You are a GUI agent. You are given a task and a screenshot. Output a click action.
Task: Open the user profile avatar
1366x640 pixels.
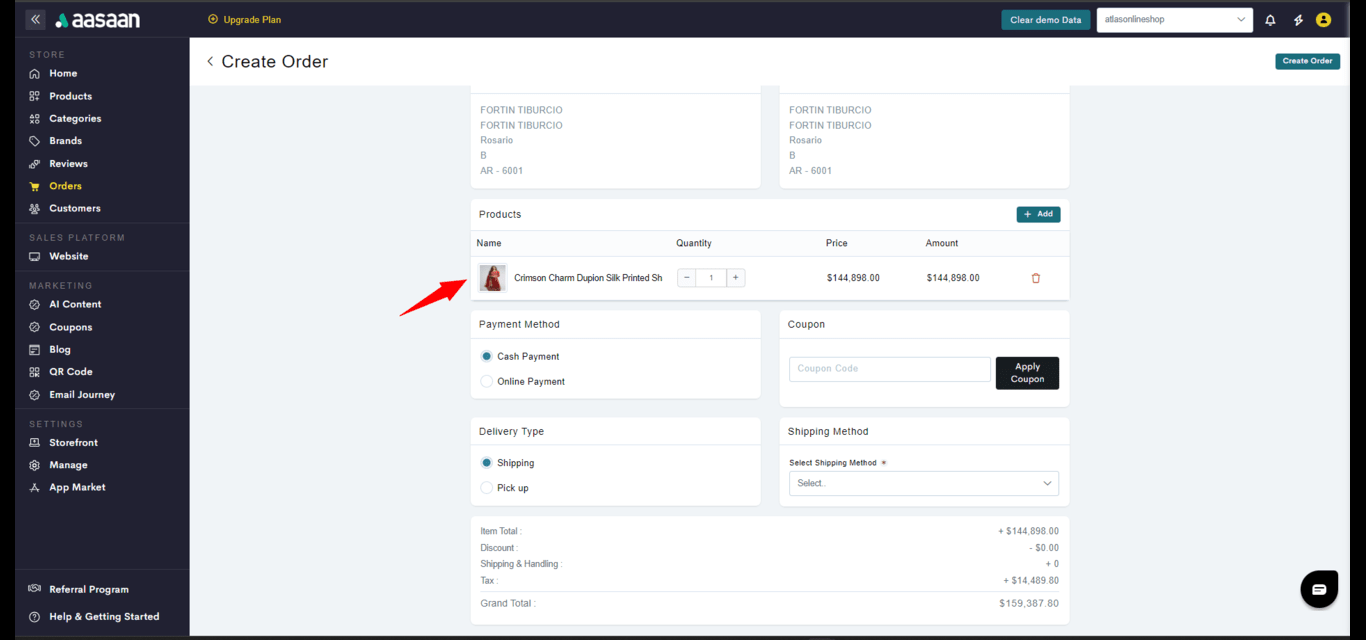coord(1323,20)
